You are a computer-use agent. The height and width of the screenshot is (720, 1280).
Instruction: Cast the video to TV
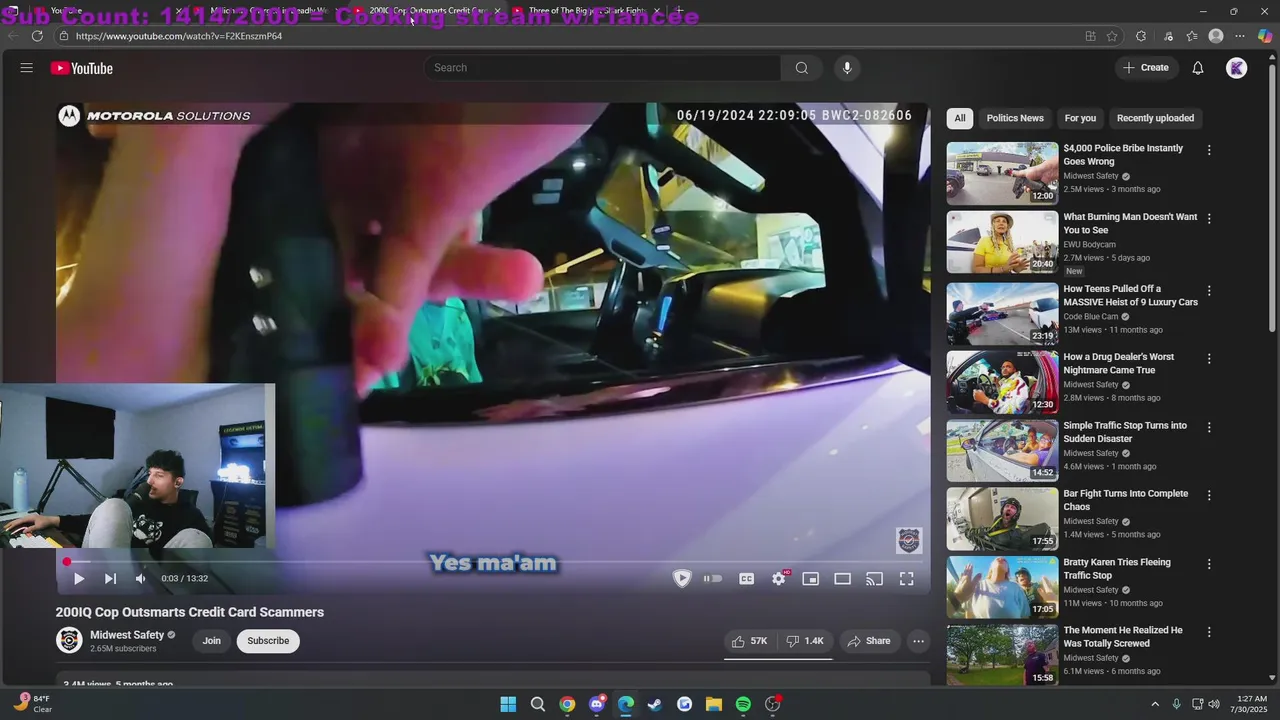(x=875, y=579)
